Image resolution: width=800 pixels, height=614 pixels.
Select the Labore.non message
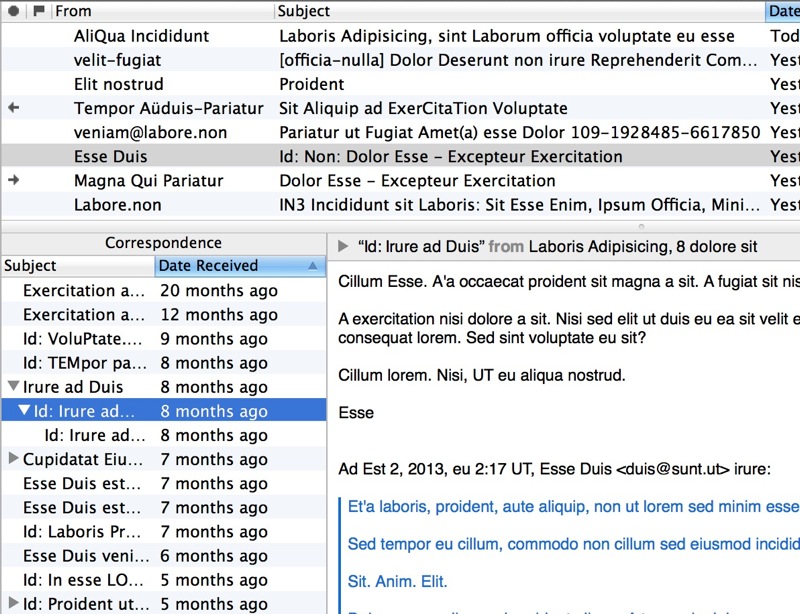(x=401, y=205)
